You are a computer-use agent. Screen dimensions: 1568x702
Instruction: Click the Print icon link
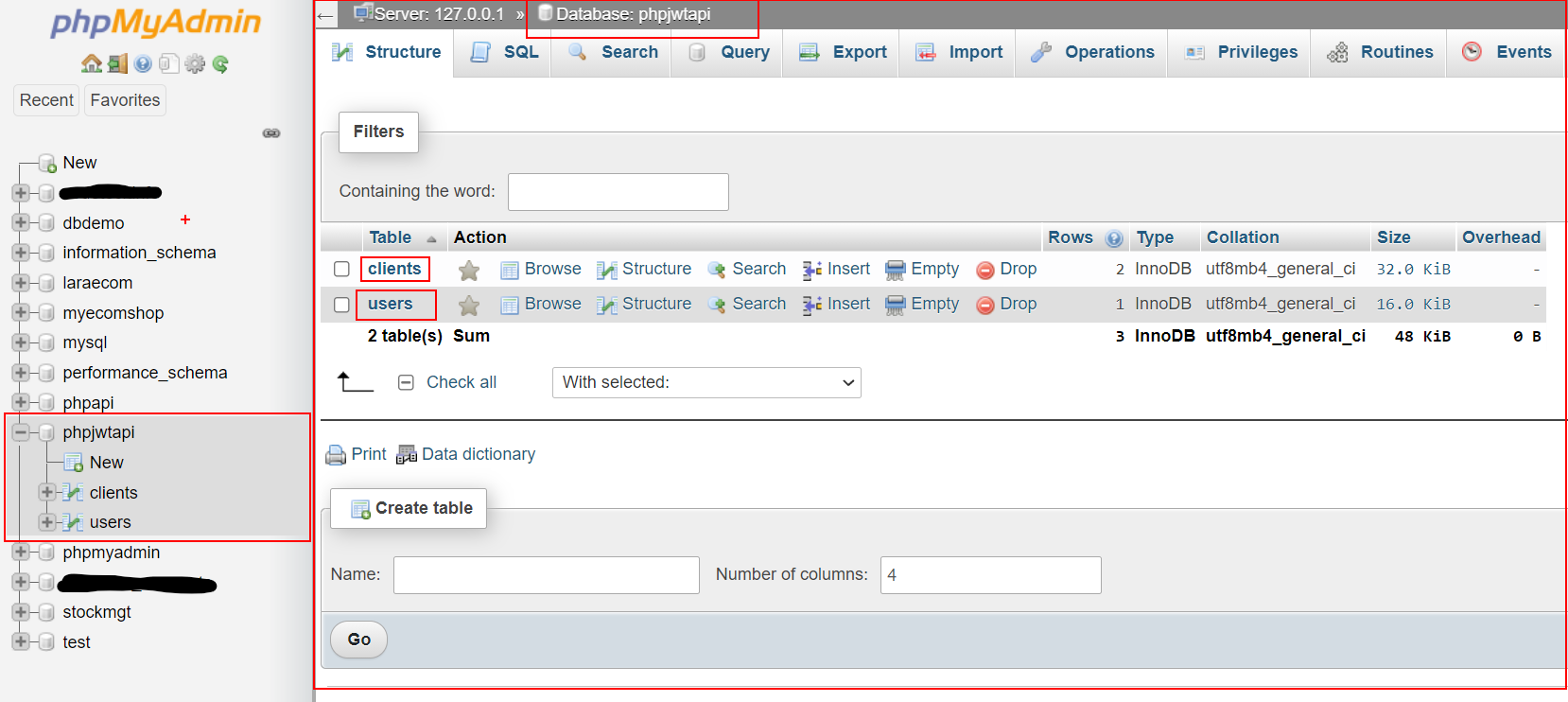356,454
